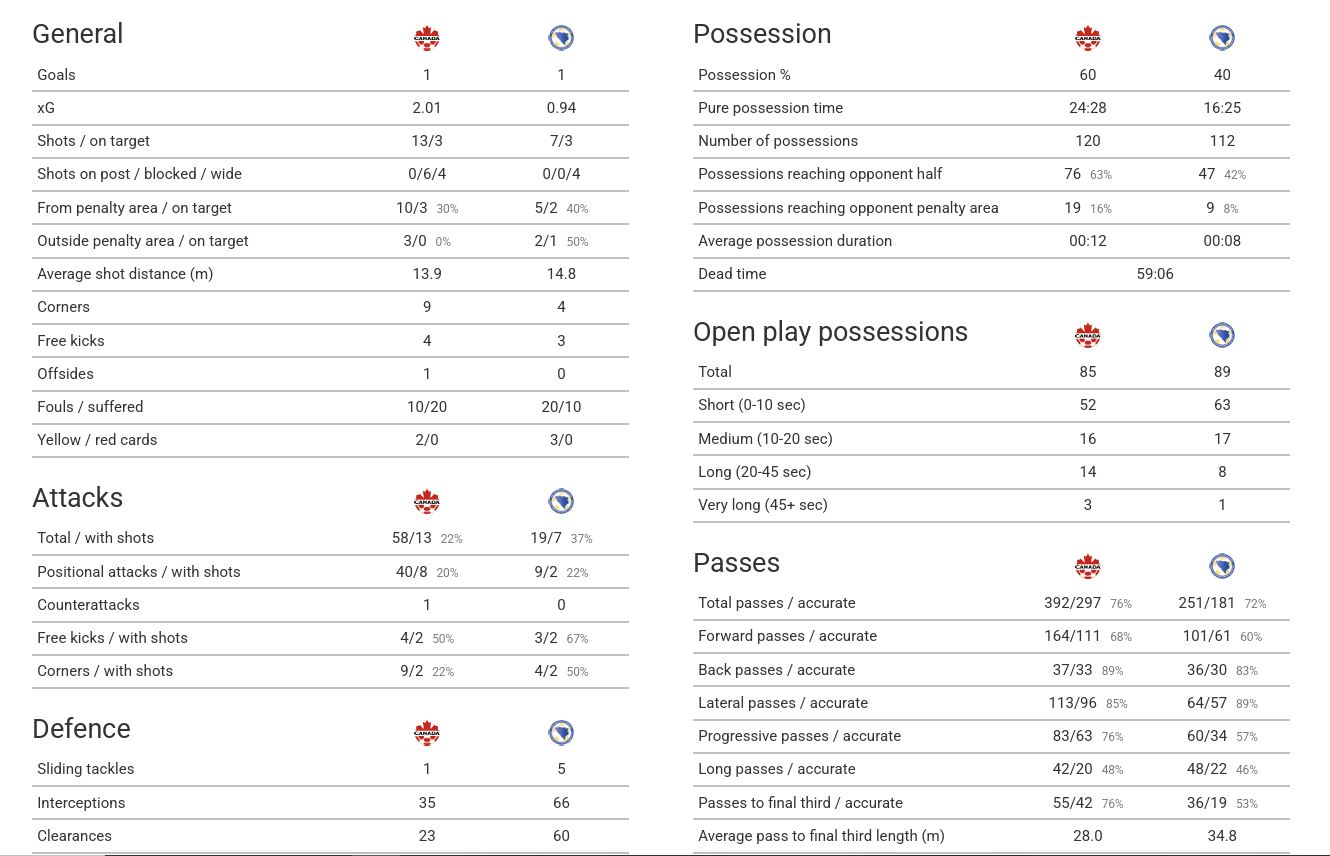
Task: Select the Counterattacks row label
Action: pos(88,605)
